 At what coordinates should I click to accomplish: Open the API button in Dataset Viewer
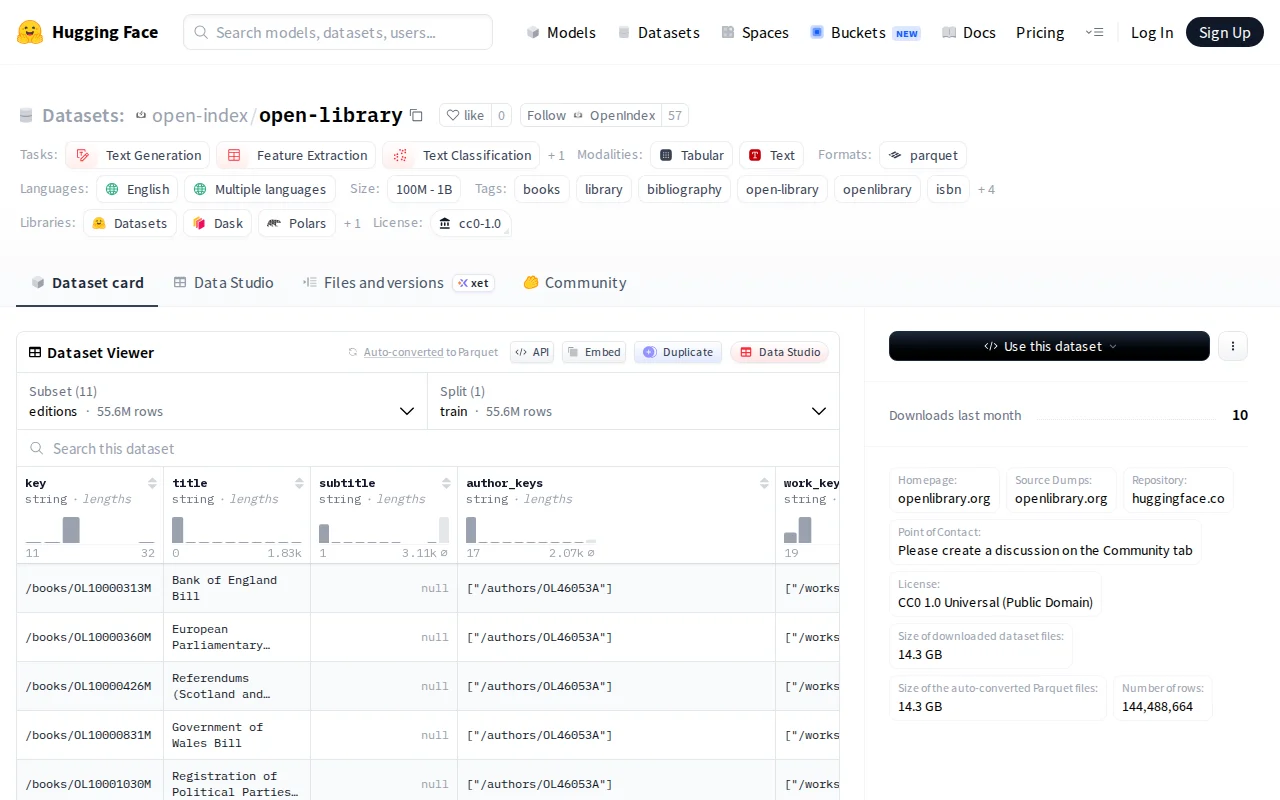[x=532, y=352]
